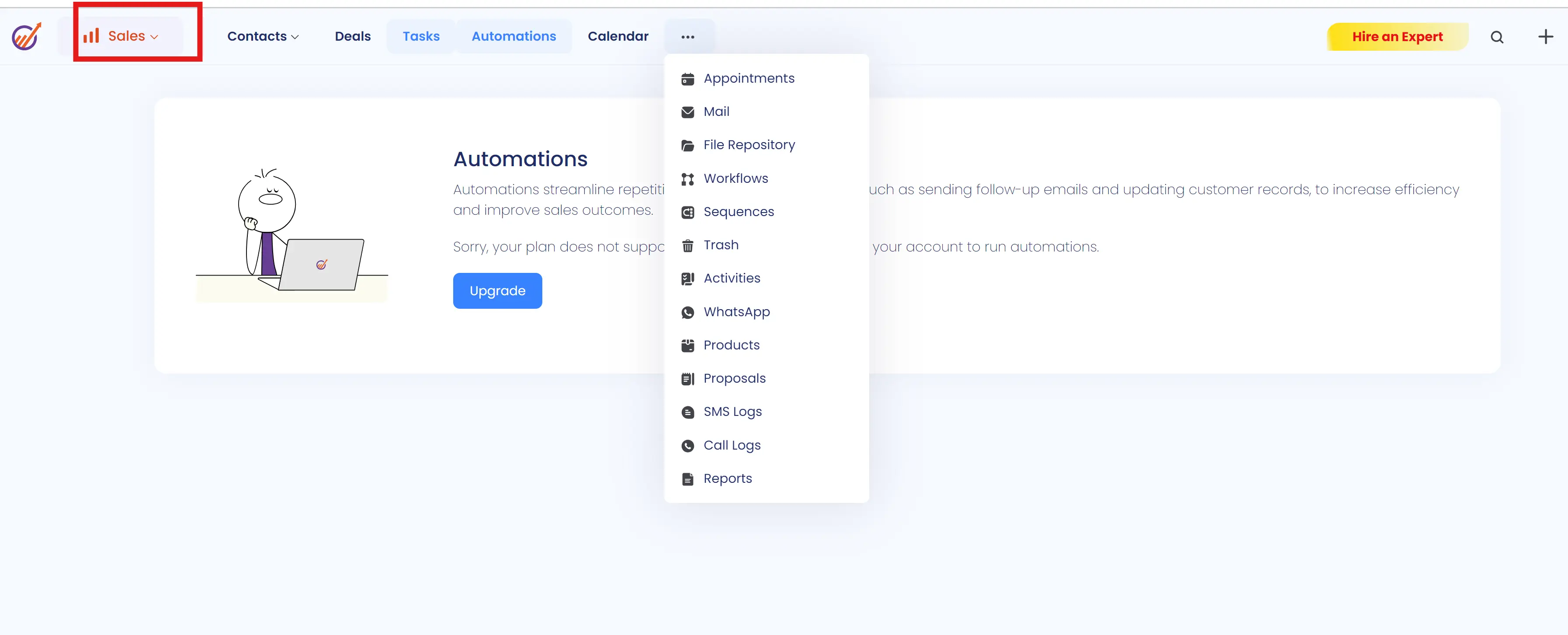This screenshot has height=635, width=1568.
Task: Select Sequences in the dropdown list
Action: (x=739, y=212)
